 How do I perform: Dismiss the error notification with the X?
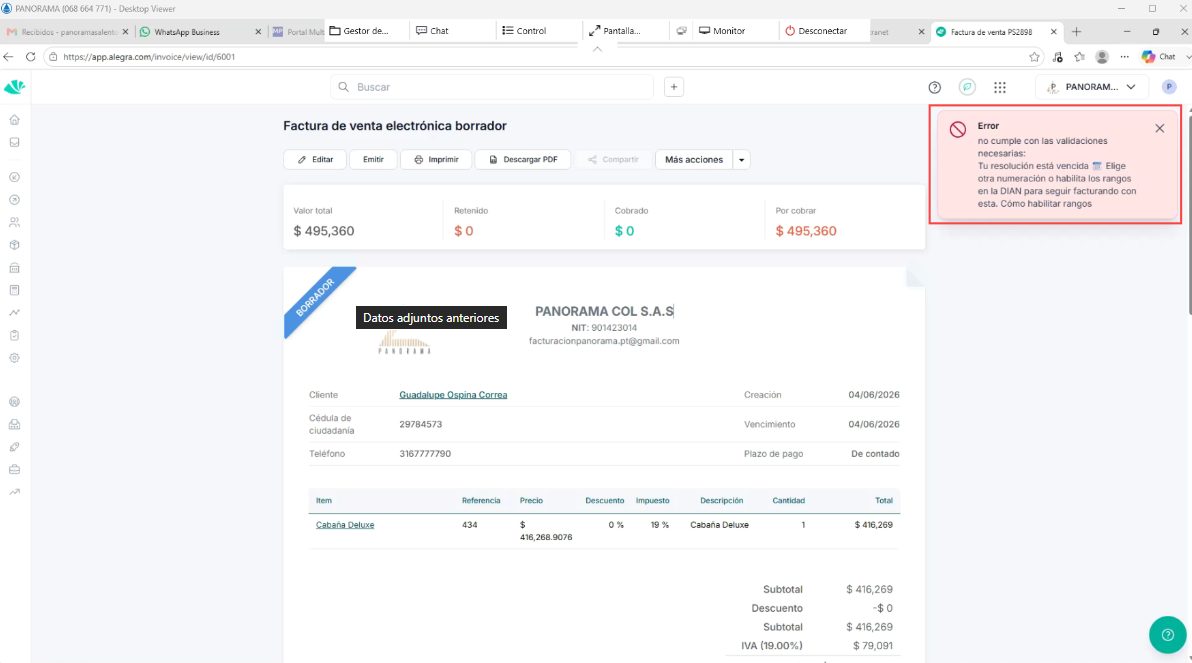pyautogui.click(x=1159, y=128)
